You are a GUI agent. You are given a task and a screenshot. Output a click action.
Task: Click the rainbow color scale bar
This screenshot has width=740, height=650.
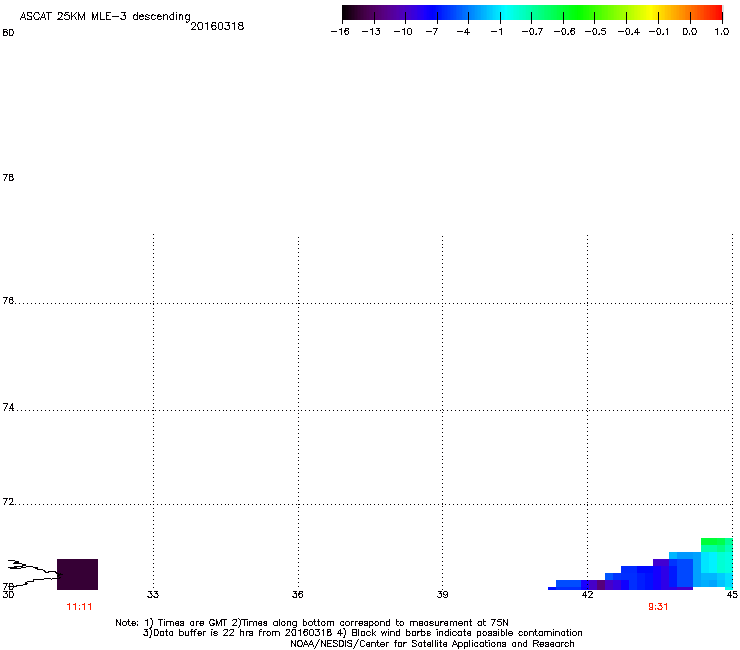[532, 13]
